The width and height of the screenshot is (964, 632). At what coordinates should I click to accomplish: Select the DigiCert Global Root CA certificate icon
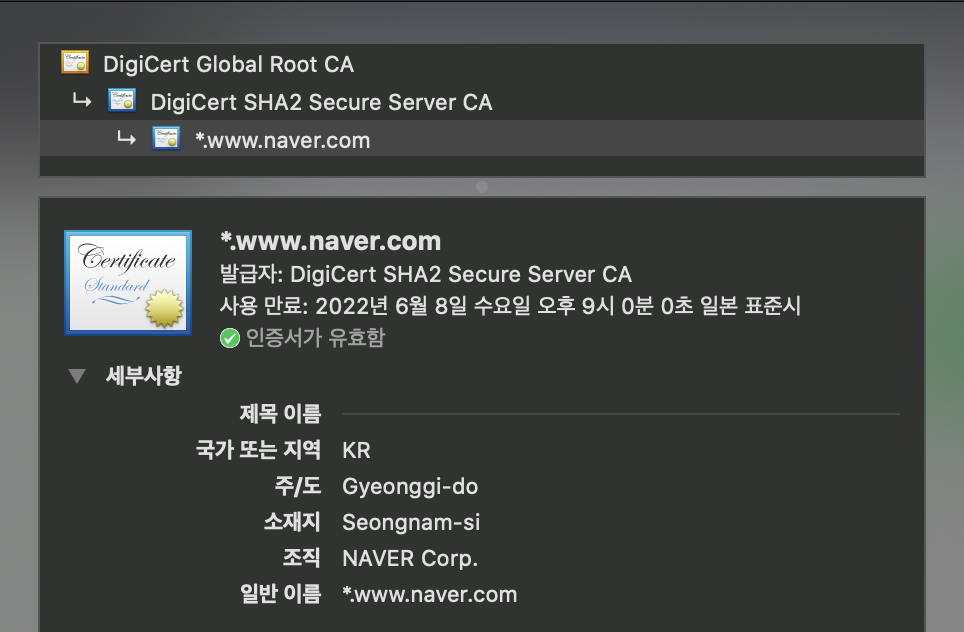coord(75,62)
